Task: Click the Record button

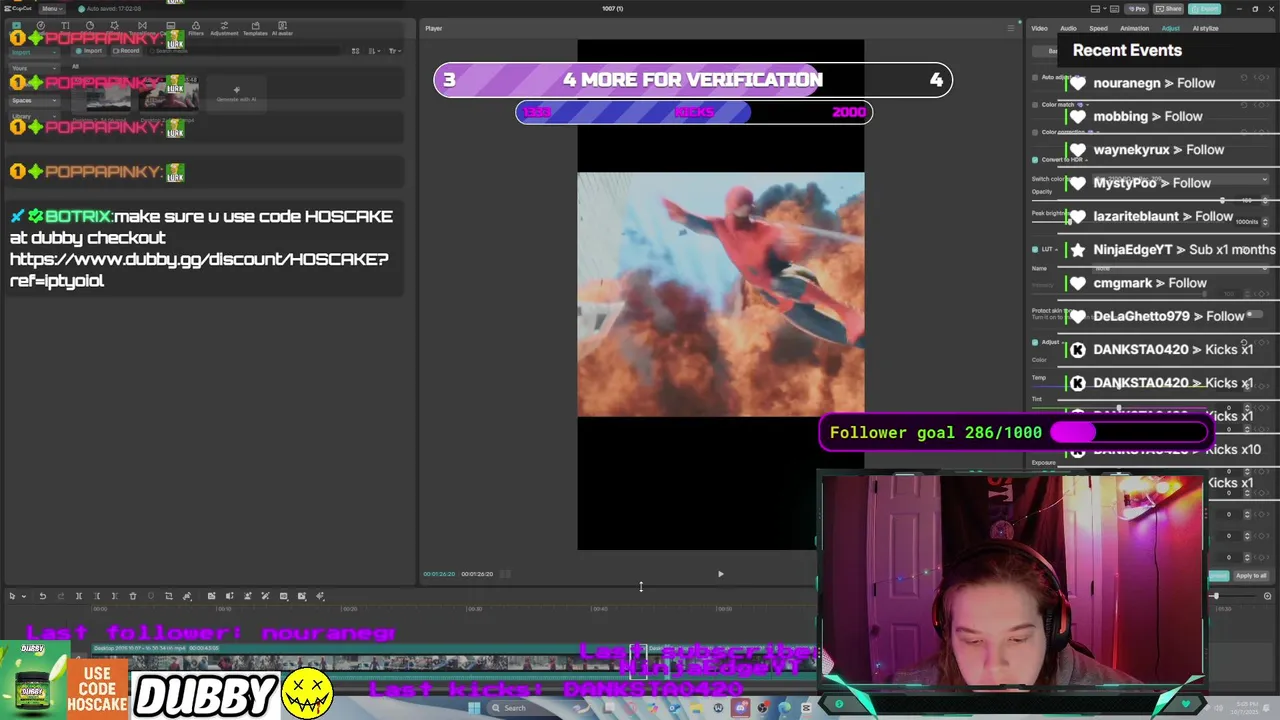Action: [127, 51]
